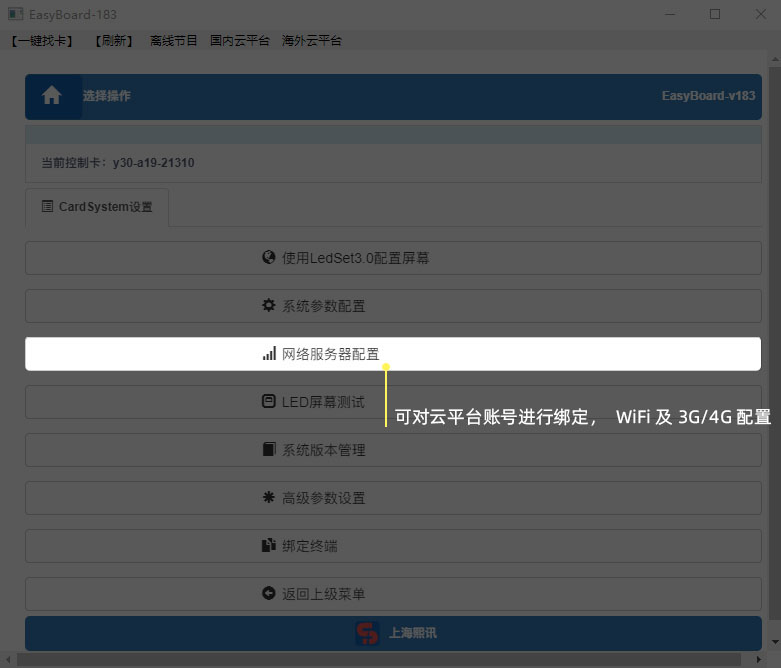This screenshot has width=781, height=668.
Task: Open the LED屏幕测试 option
Action: (393, 402)
